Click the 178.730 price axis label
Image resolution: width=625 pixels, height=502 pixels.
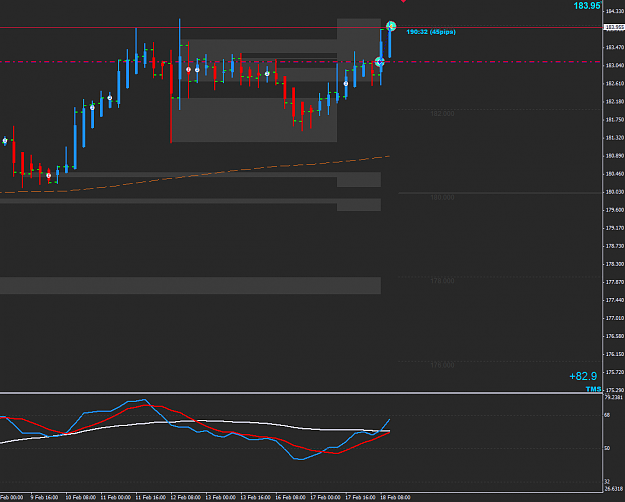click(x=615, y=246)
